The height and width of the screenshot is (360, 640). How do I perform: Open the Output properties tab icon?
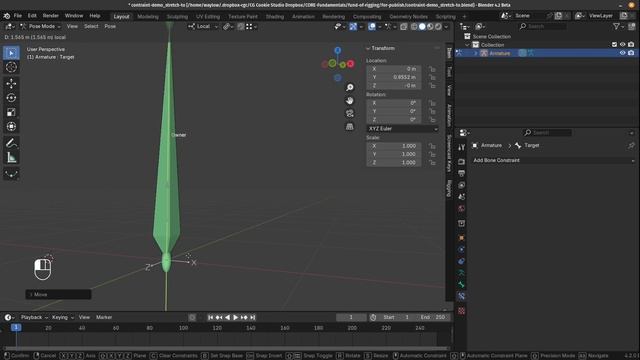pos(461,173)
